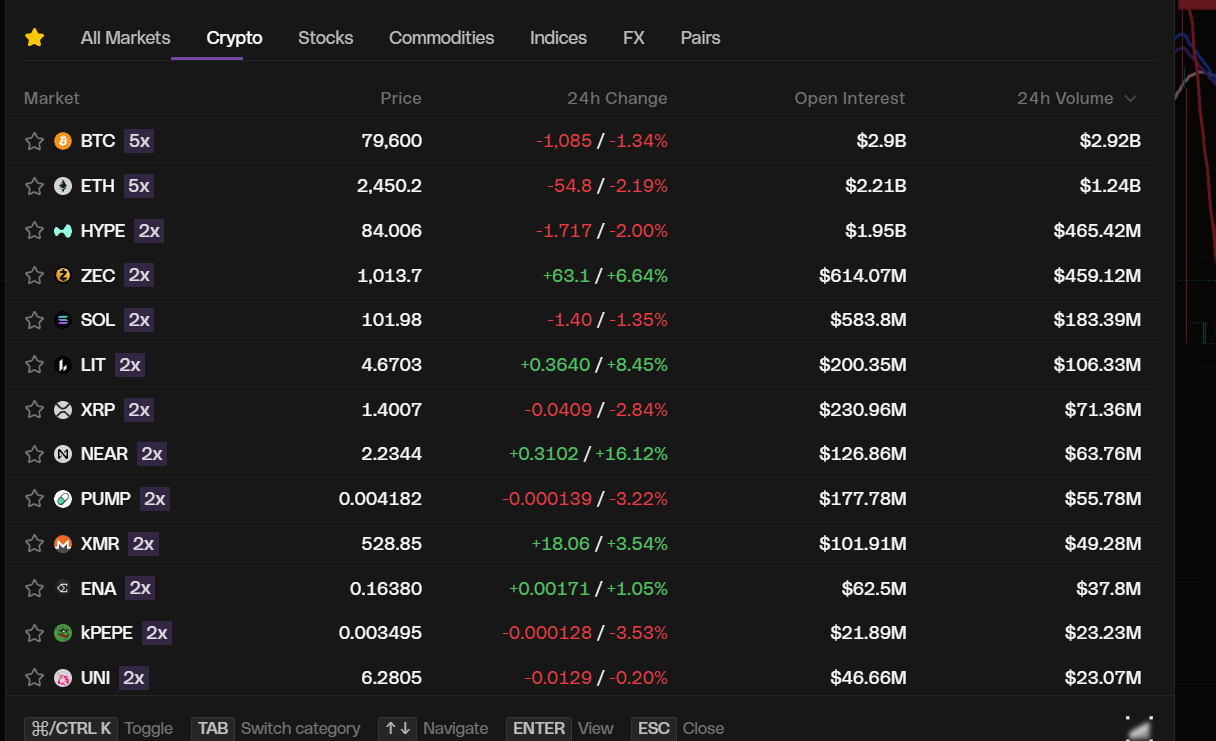
Task: Open the yellow star favorites tab
Action: click(x=34, y=38)
